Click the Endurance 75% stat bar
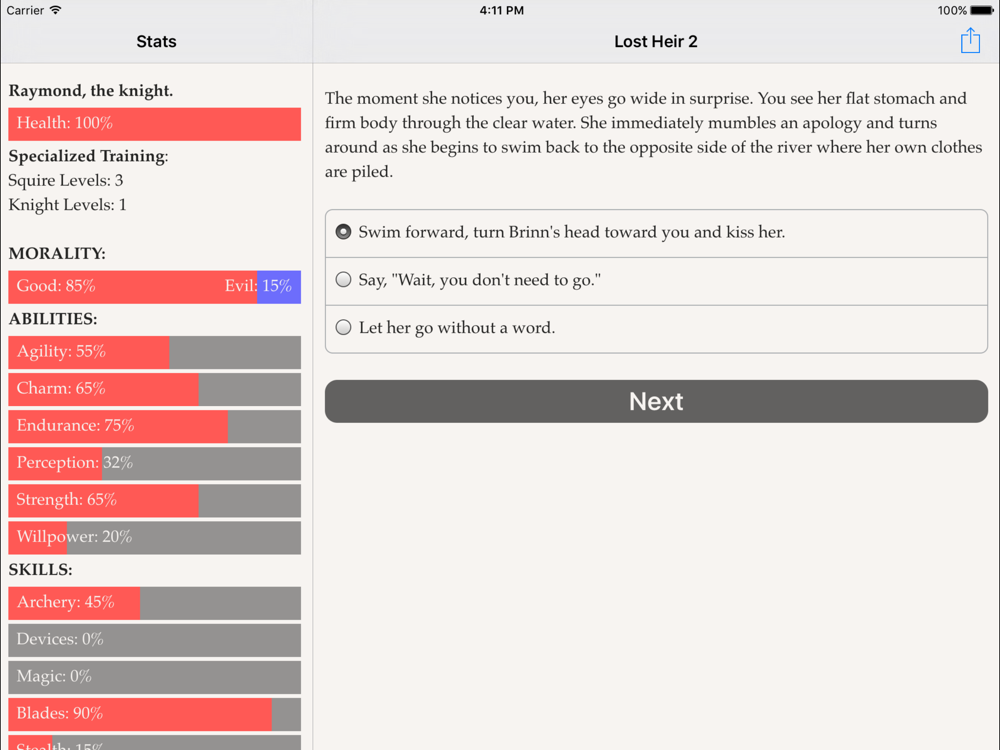Image resolution: width=1000 pixels, height=750 pixels. [154, 427]
